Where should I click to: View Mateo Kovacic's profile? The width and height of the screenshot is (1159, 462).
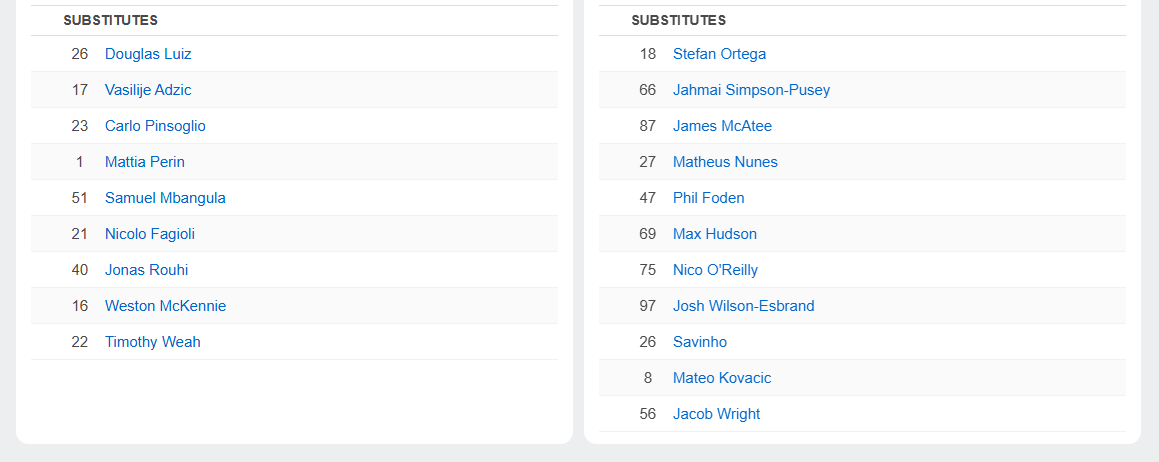pyautogui.click(x=722, y=378)
